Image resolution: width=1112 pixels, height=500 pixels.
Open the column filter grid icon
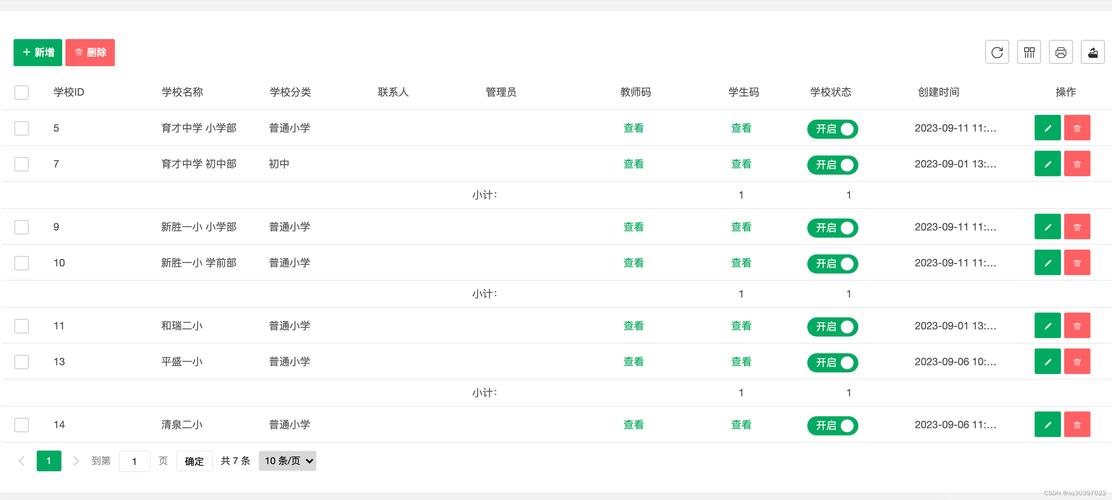[x=1029, y=52]
